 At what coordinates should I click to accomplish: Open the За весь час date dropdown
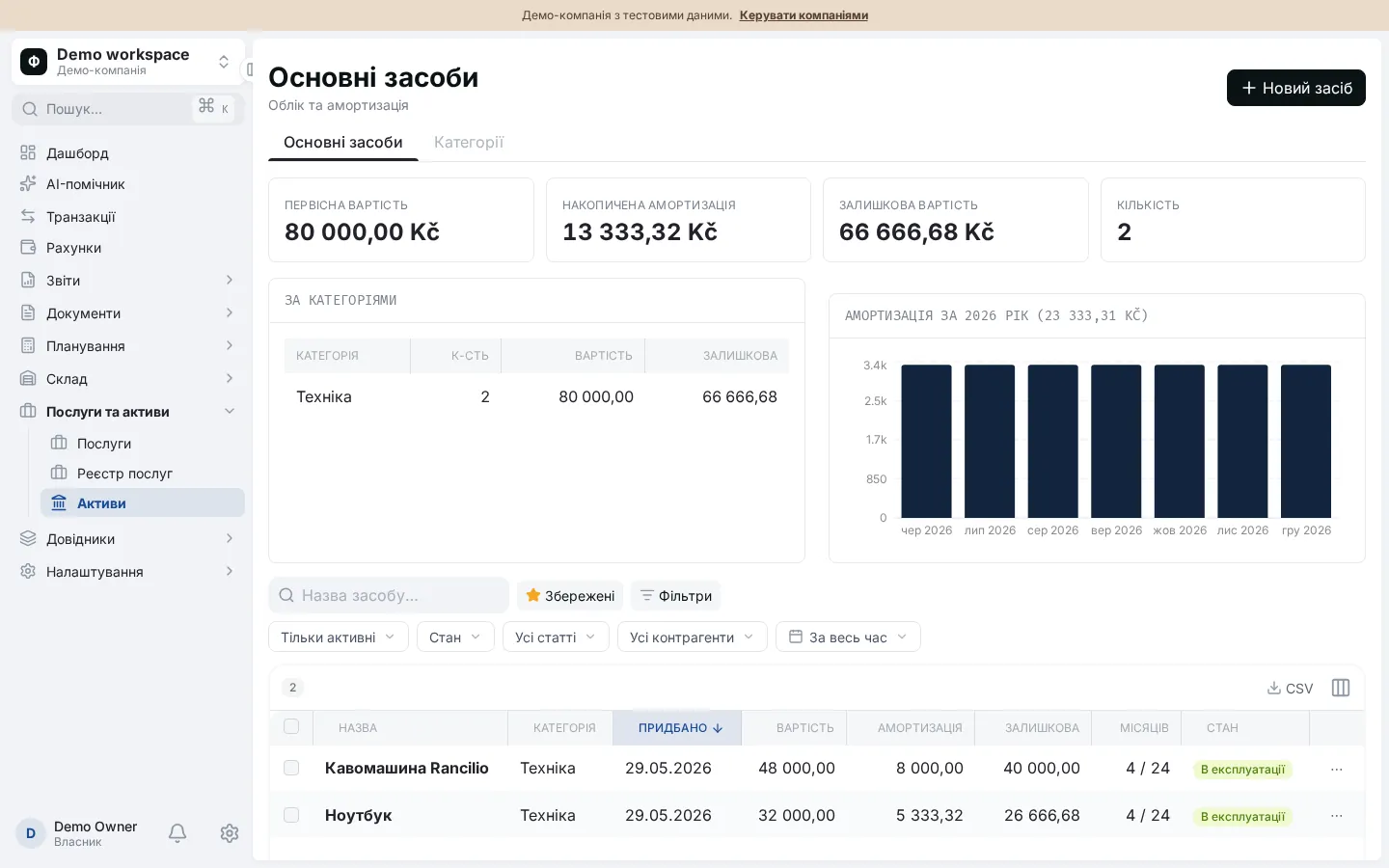tap(848, 637)
